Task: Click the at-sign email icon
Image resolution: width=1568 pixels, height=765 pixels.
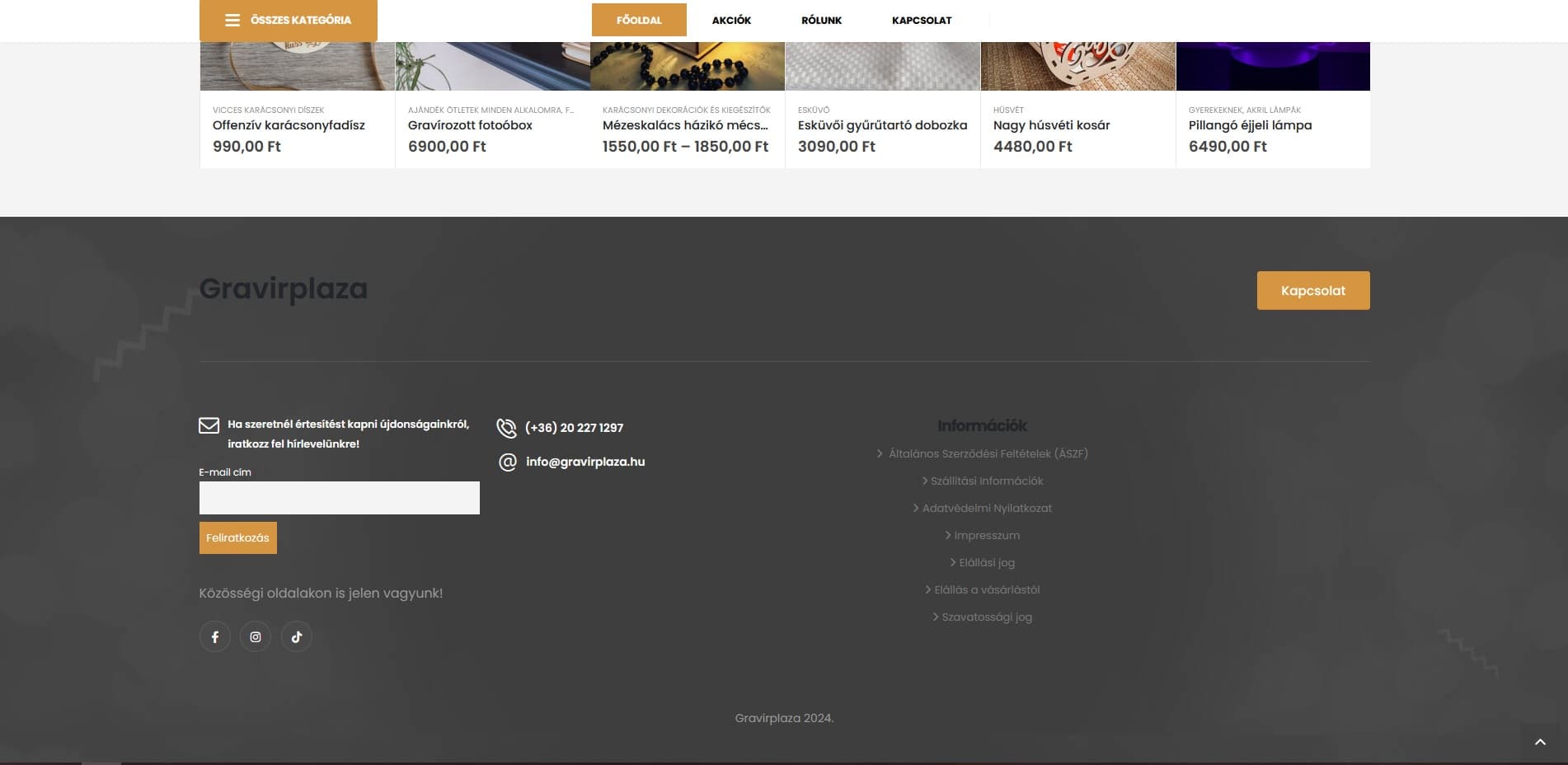Action: (x=508, y=462)
